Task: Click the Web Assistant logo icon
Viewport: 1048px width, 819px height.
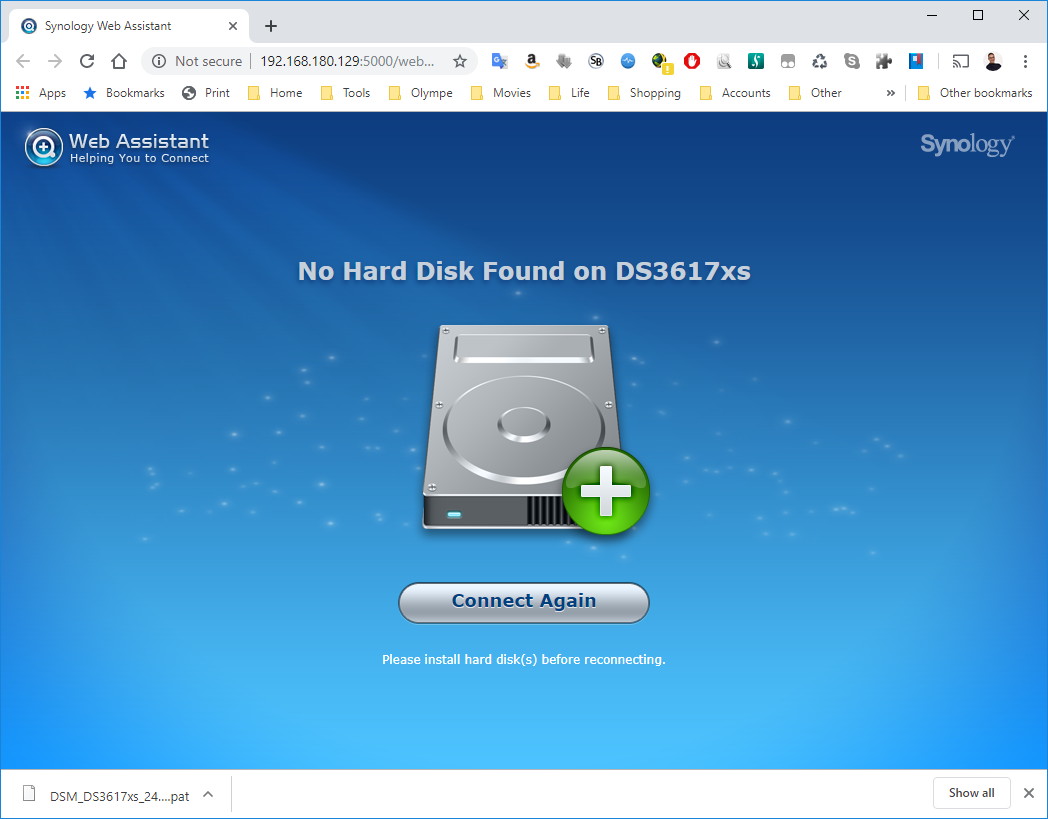Action: [x=44, y=146]
